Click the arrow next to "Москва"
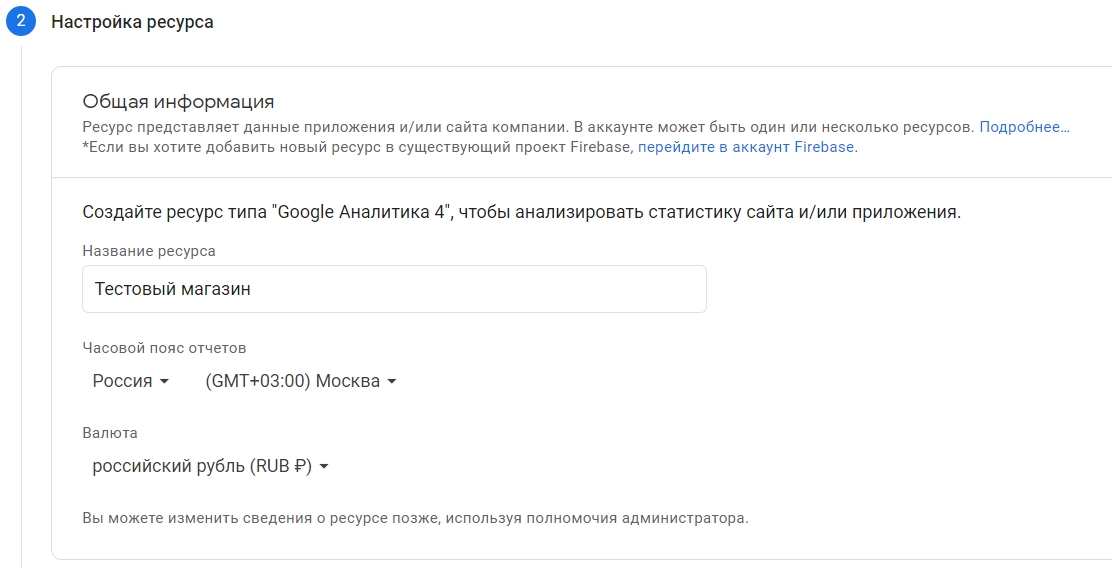The height and width of the screenshot is (567, 1112). 392,381
